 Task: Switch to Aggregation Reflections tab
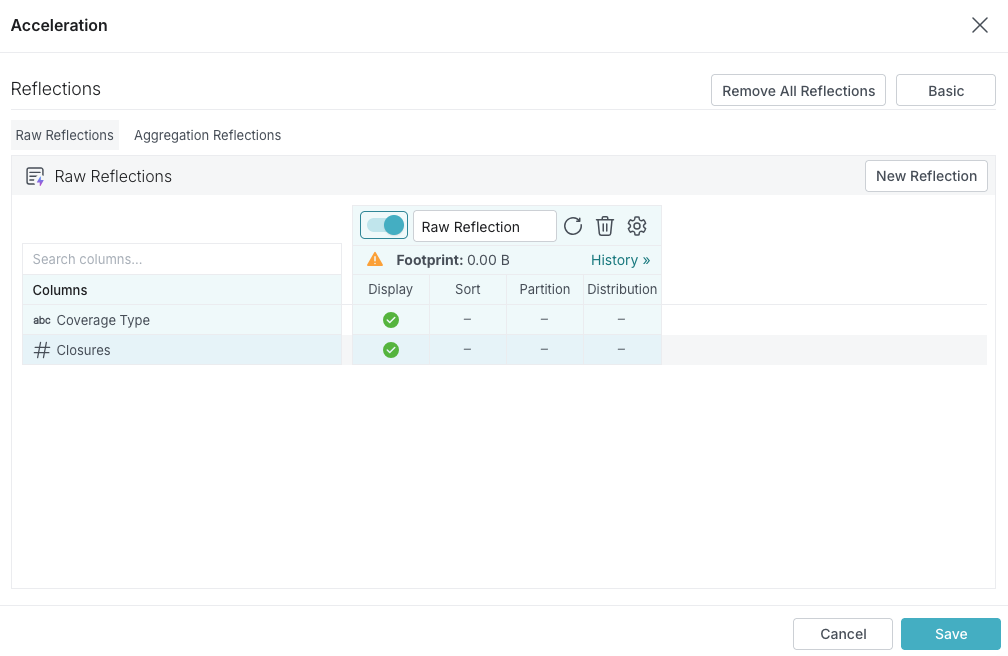coord(207,135)
